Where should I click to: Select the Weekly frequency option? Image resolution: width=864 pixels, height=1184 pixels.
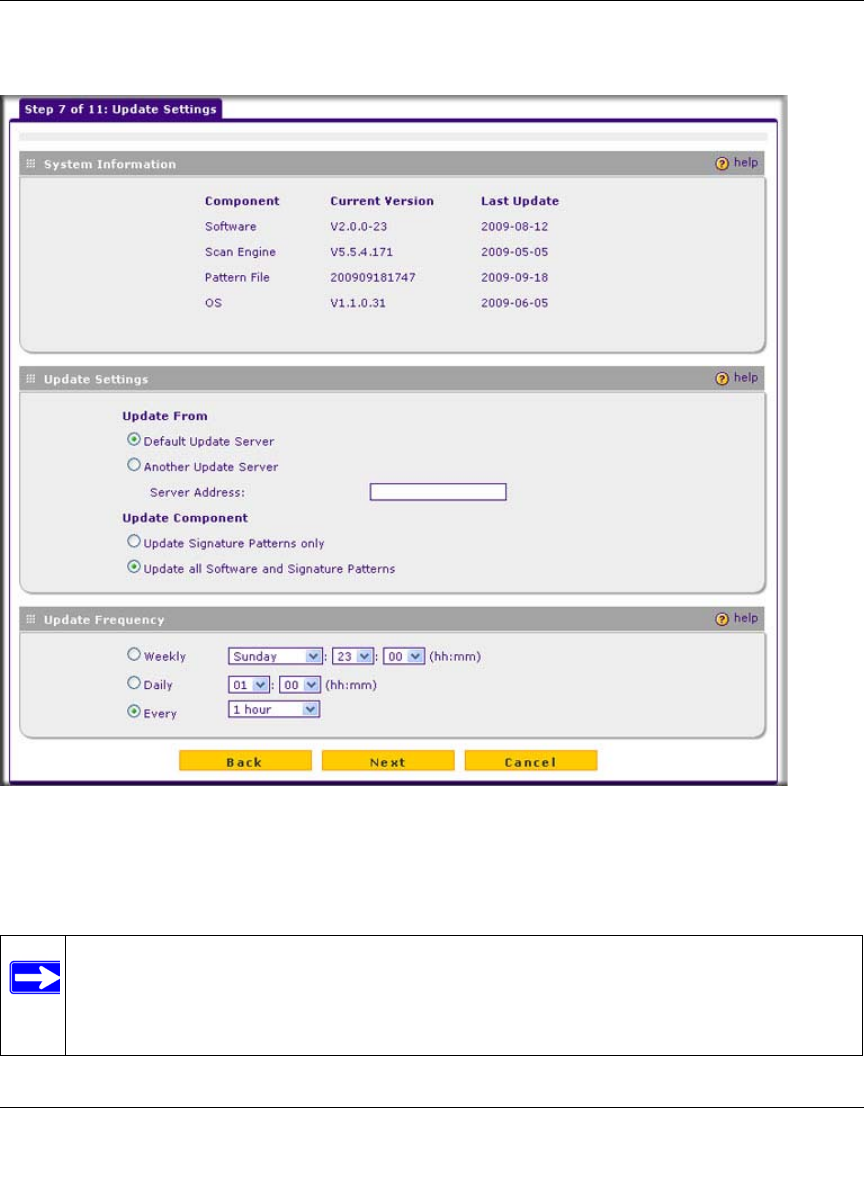pyautogui.click(x=134, y=655)
